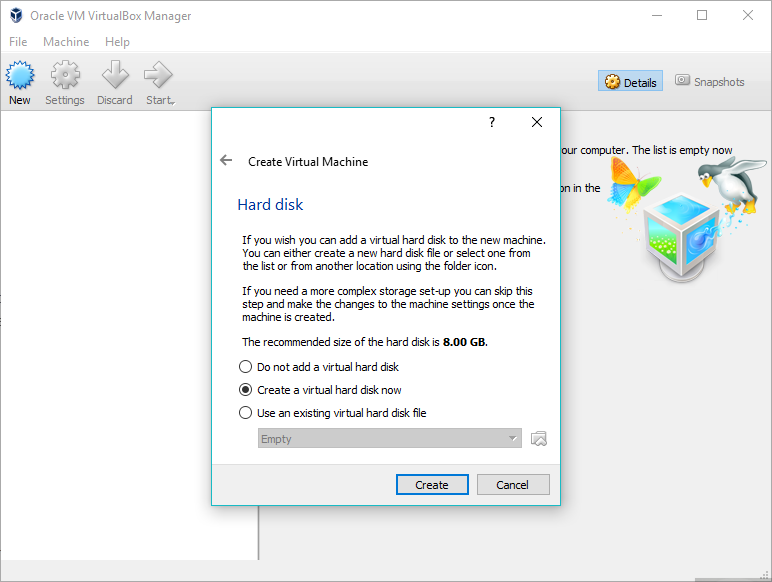The image size is (772, 582).
Task: Close the VirtualBox Manager window
Action: coord(747,15)
